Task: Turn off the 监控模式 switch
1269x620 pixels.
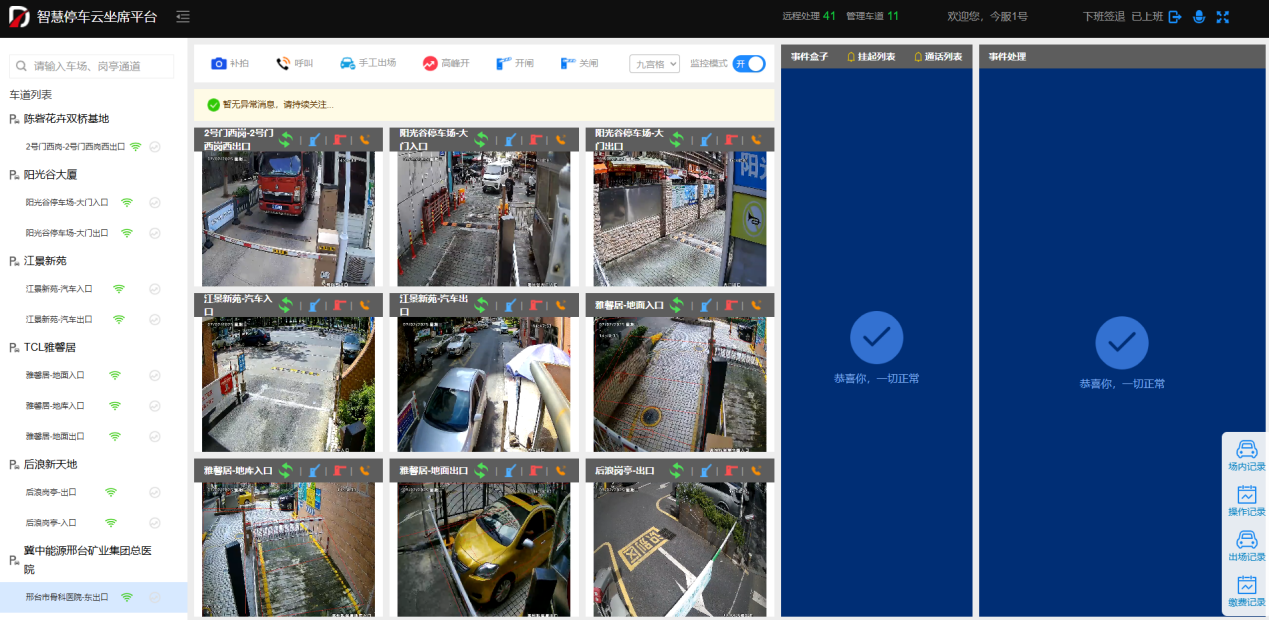Action: (749, 64)
